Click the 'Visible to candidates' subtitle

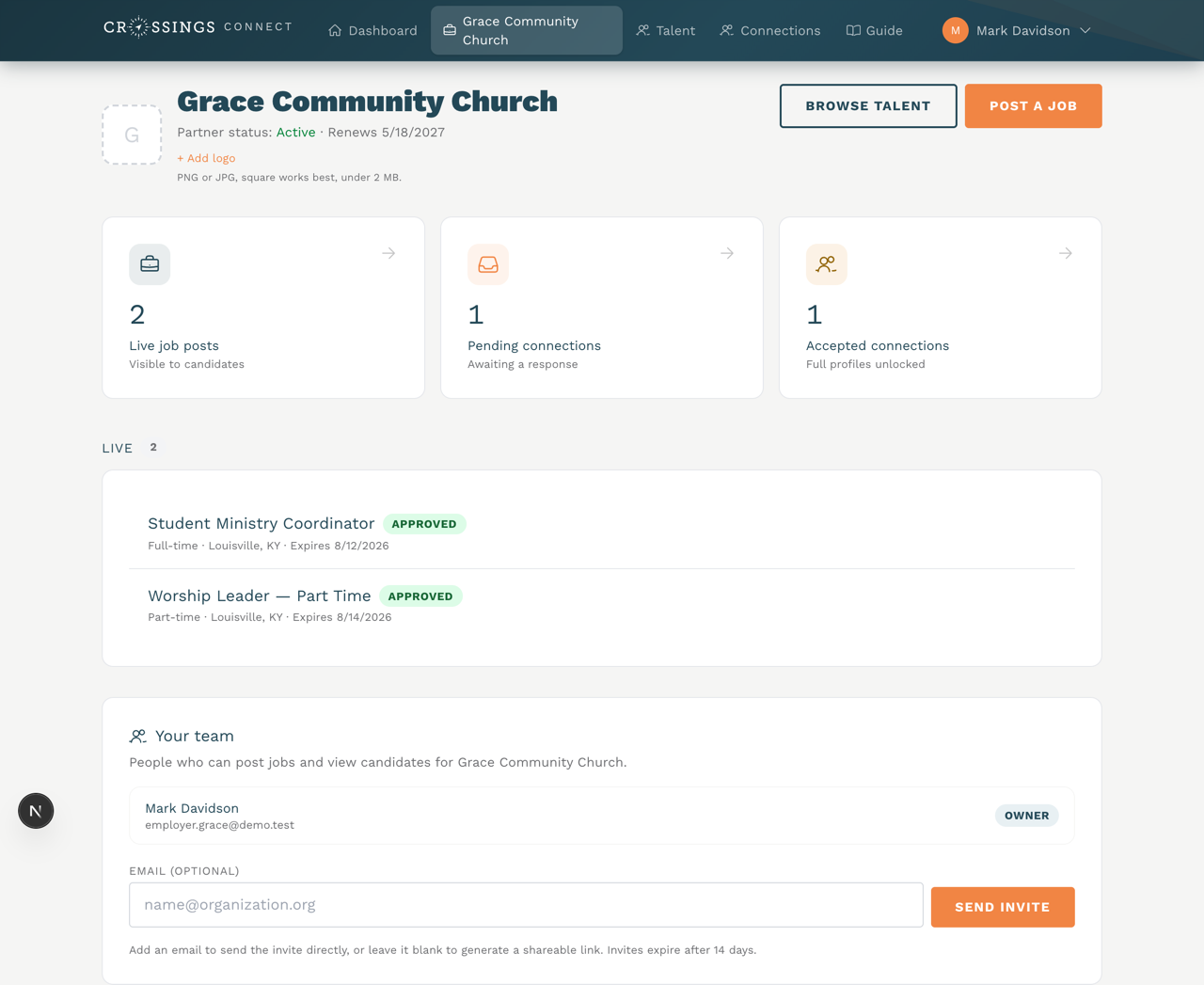186,364
